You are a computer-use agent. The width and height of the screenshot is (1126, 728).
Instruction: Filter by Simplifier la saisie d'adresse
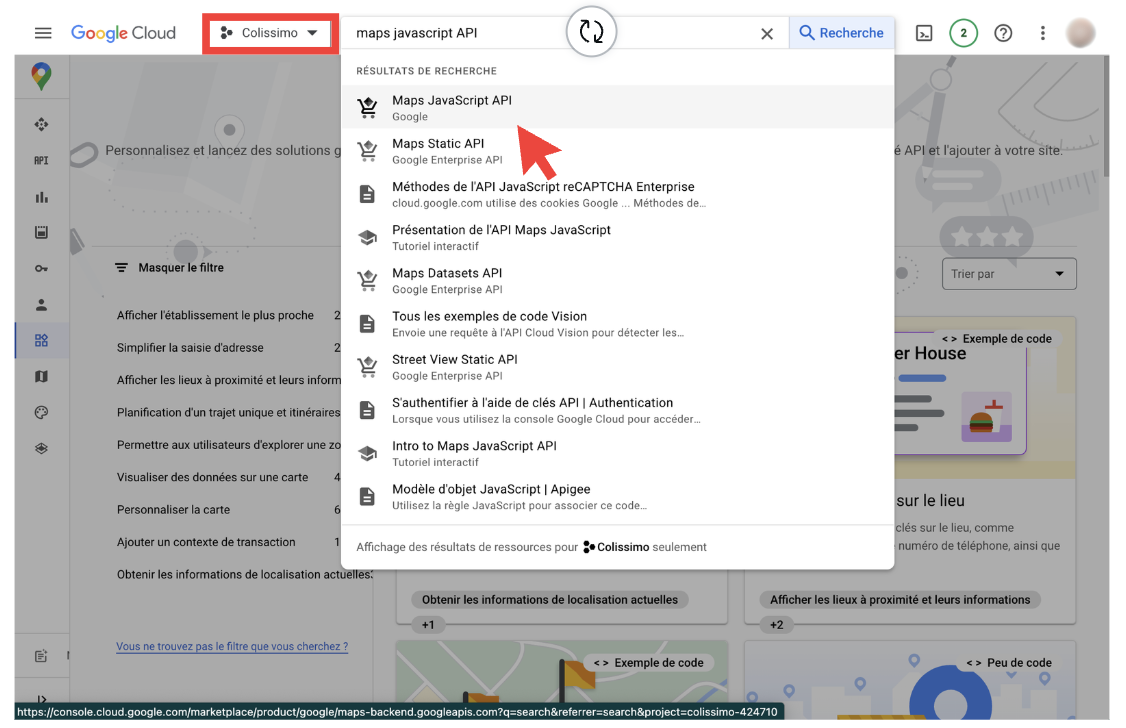click(x=190, y=347)
